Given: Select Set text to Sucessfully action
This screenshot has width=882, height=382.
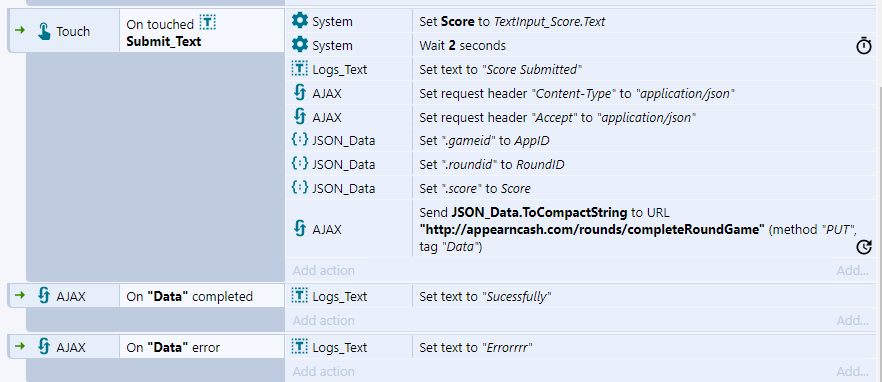Looking at the screenshot, I should click(644, 296).
